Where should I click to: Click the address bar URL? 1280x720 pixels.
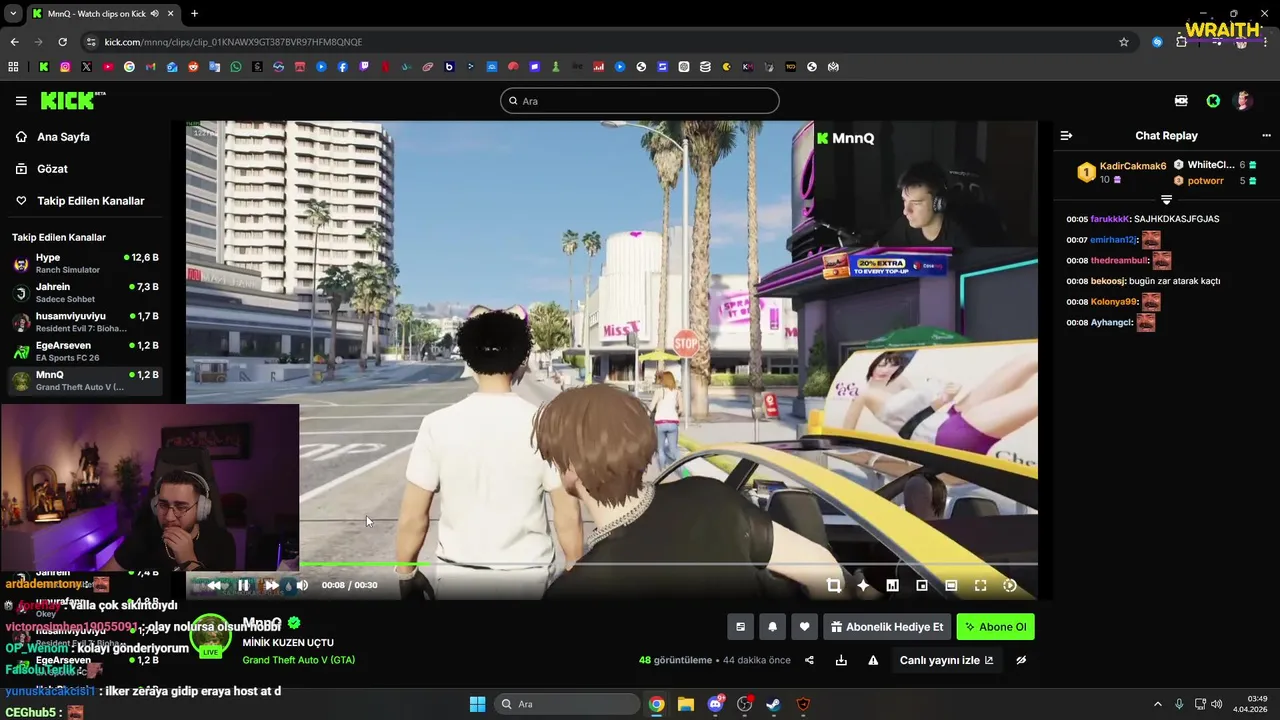point(233,42)
